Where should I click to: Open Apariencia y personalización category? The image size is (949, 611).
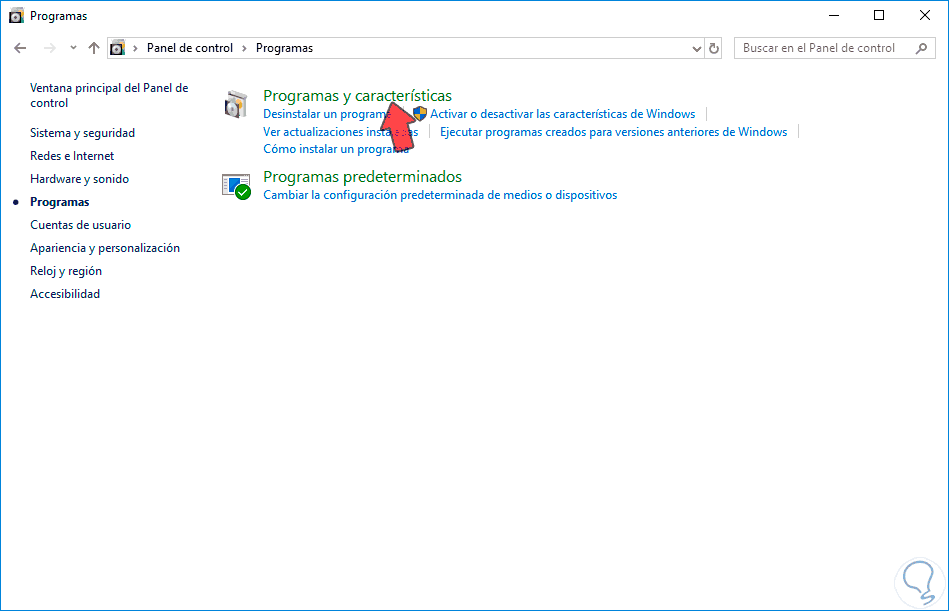coord(105,247)
